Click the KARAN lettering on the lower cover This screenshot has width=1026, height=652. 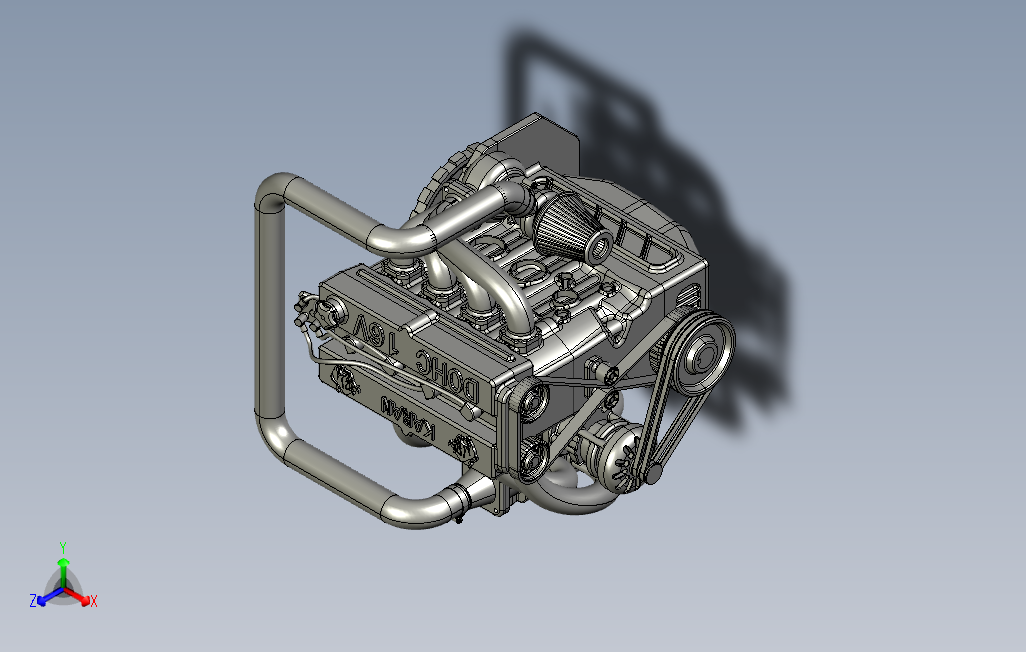(408, 417)
